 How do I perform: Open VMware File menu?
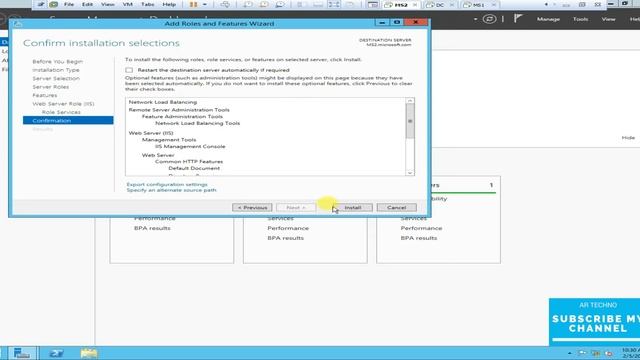pyautogui.click(x=69, y=4)
